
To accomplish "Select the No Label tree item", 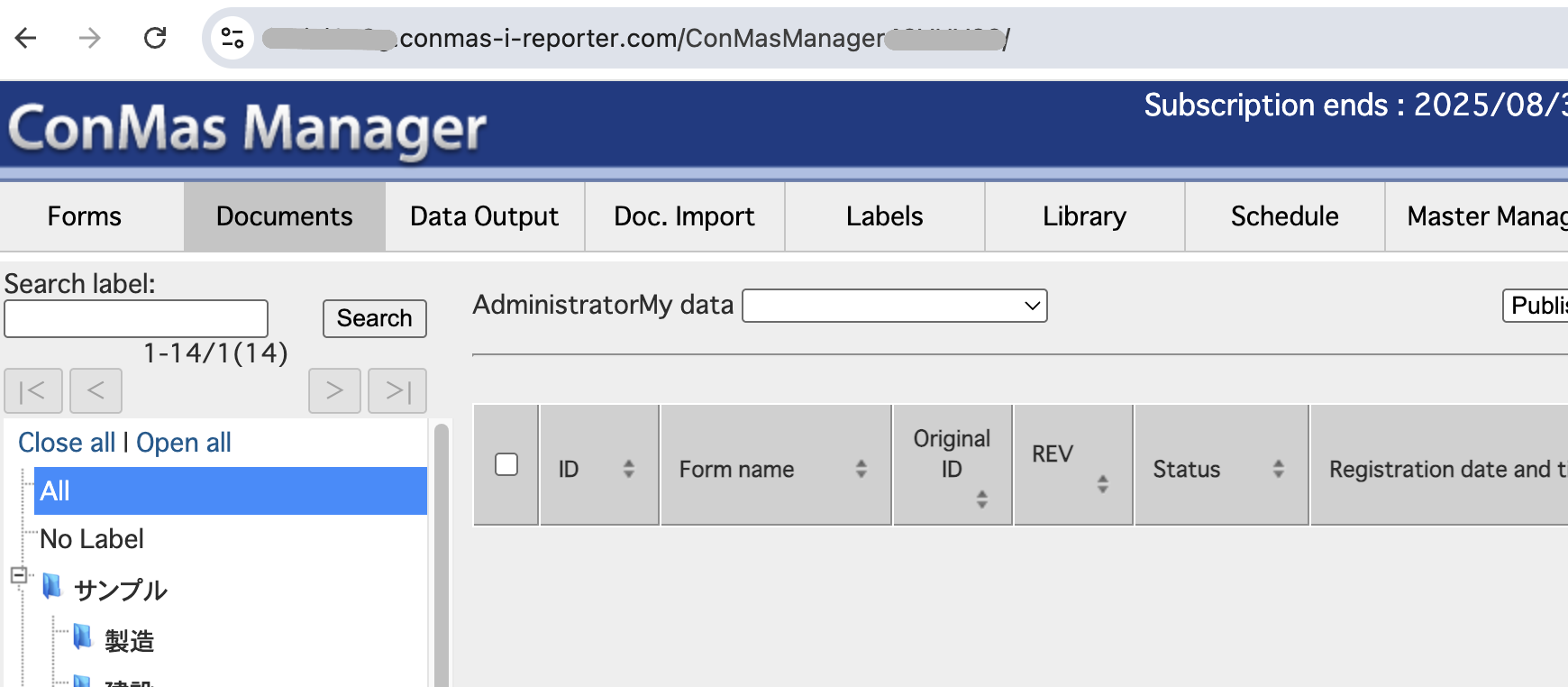I will pyautogui.click(x=92, y=539).
